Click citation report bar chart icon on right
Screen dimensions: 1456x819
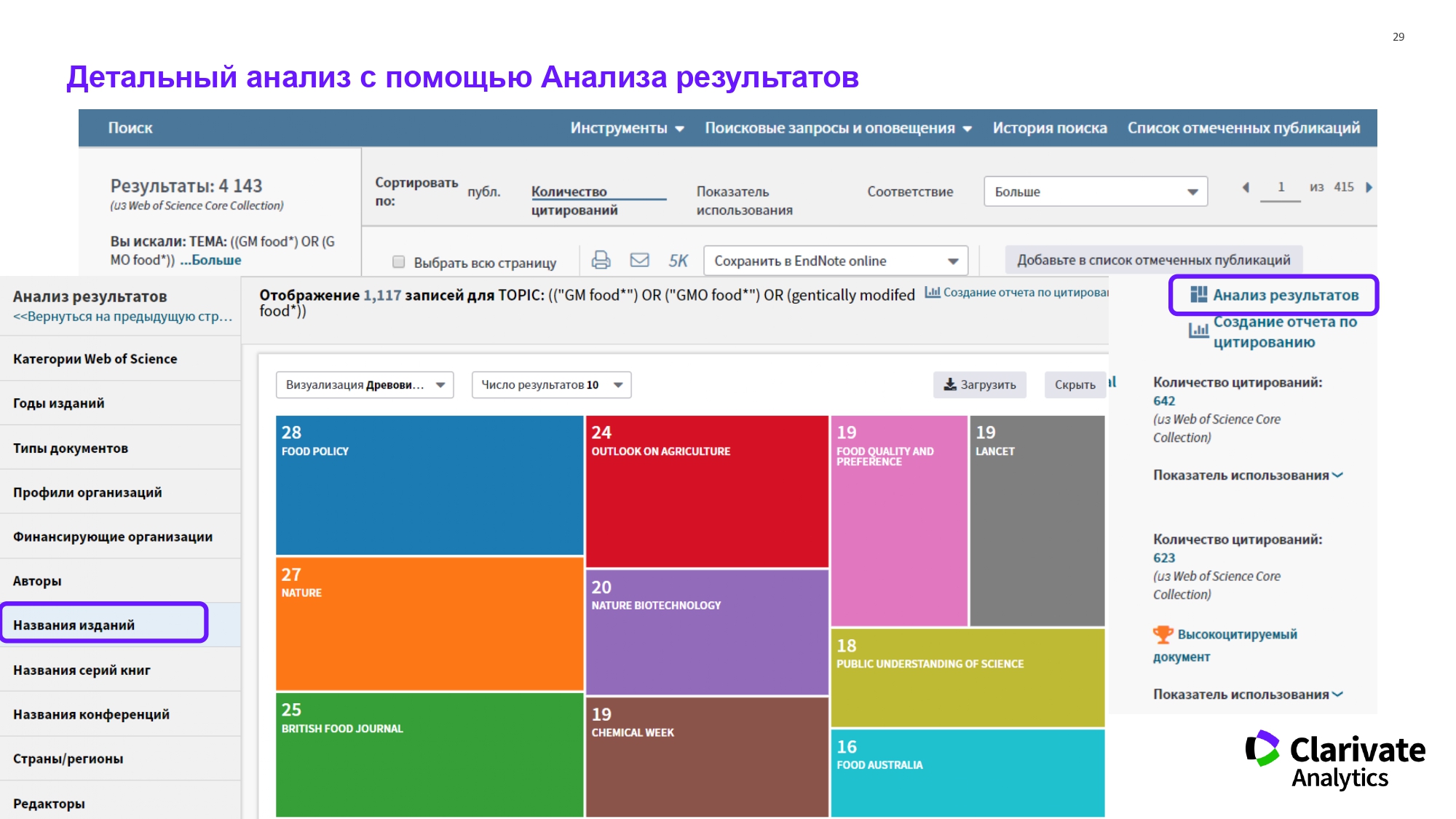tap(1198, 330)
